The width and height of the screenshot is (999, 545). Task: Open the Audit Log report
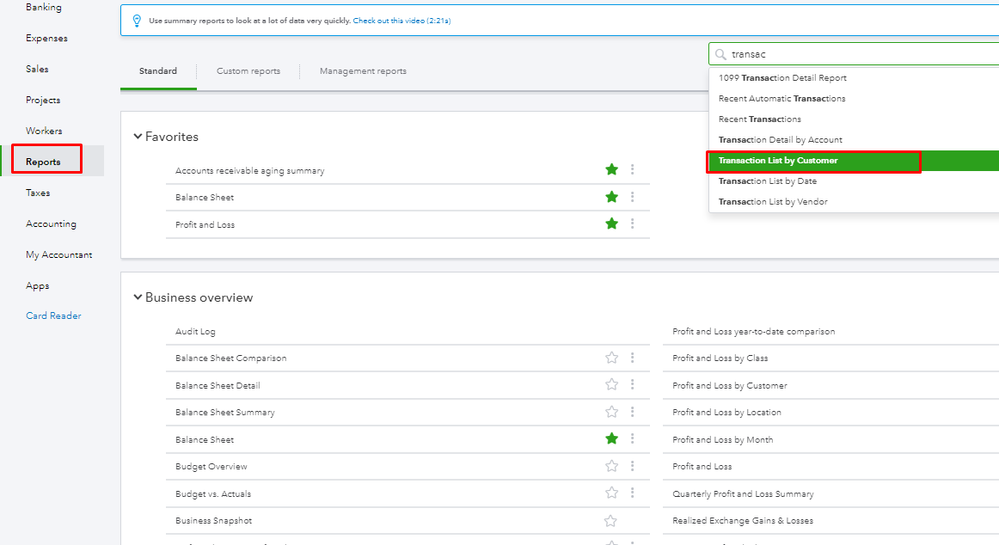(195, 331)
